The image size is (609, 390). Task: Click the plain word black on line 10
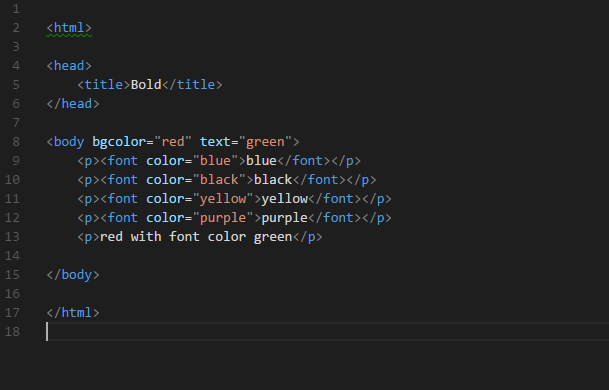pos(273,180)
